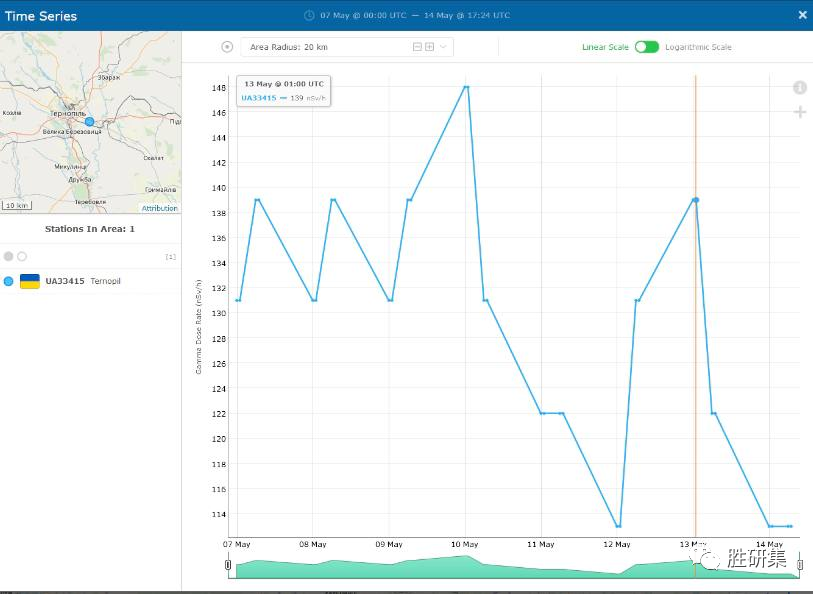Click the target icon beside Area Radius
Viewport: 813px width, 594px height.
[x=227, y=47]
